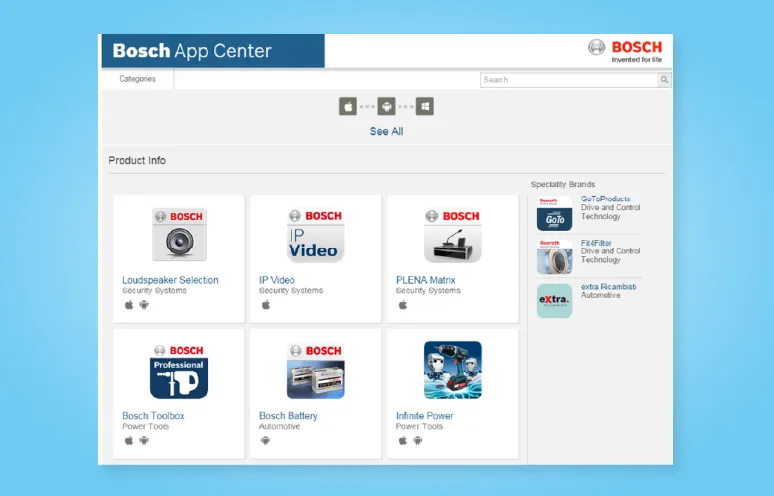Open the PLENA Matrix title link
774x496 pixels.
[426, 280]
